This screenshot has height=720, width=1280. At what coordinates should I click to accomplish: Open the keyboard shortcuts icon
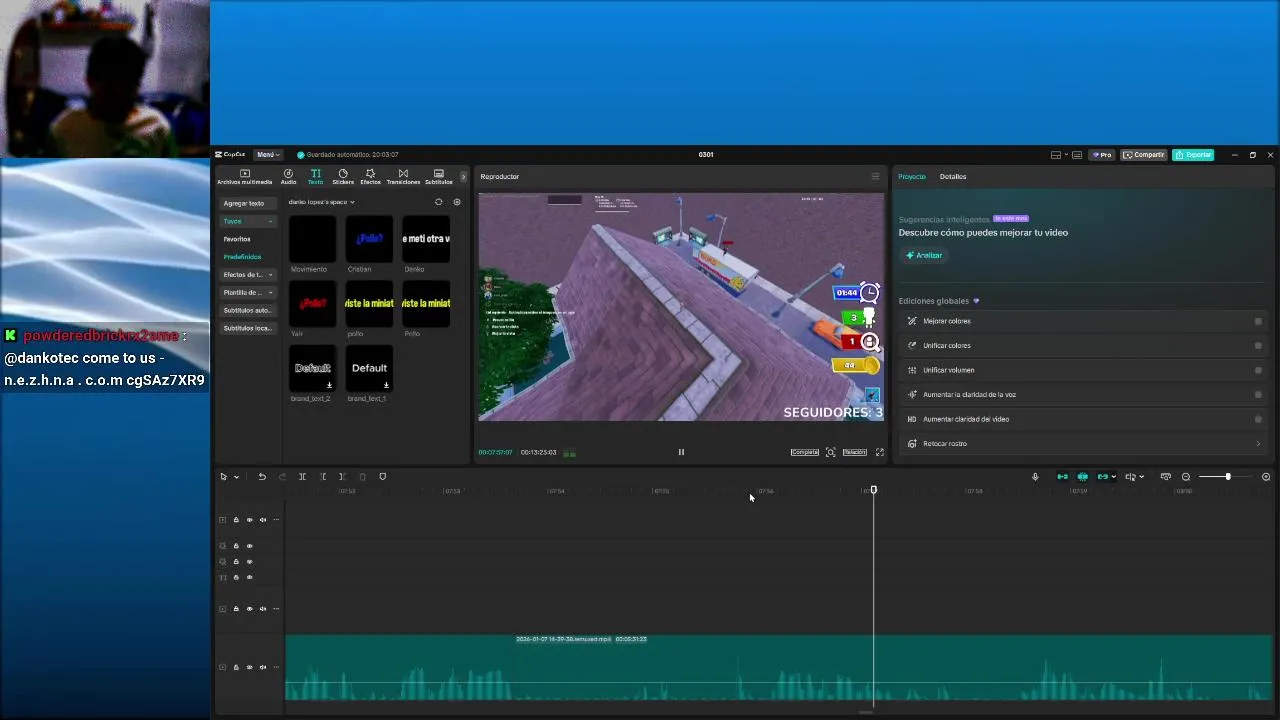(1077, 155)
